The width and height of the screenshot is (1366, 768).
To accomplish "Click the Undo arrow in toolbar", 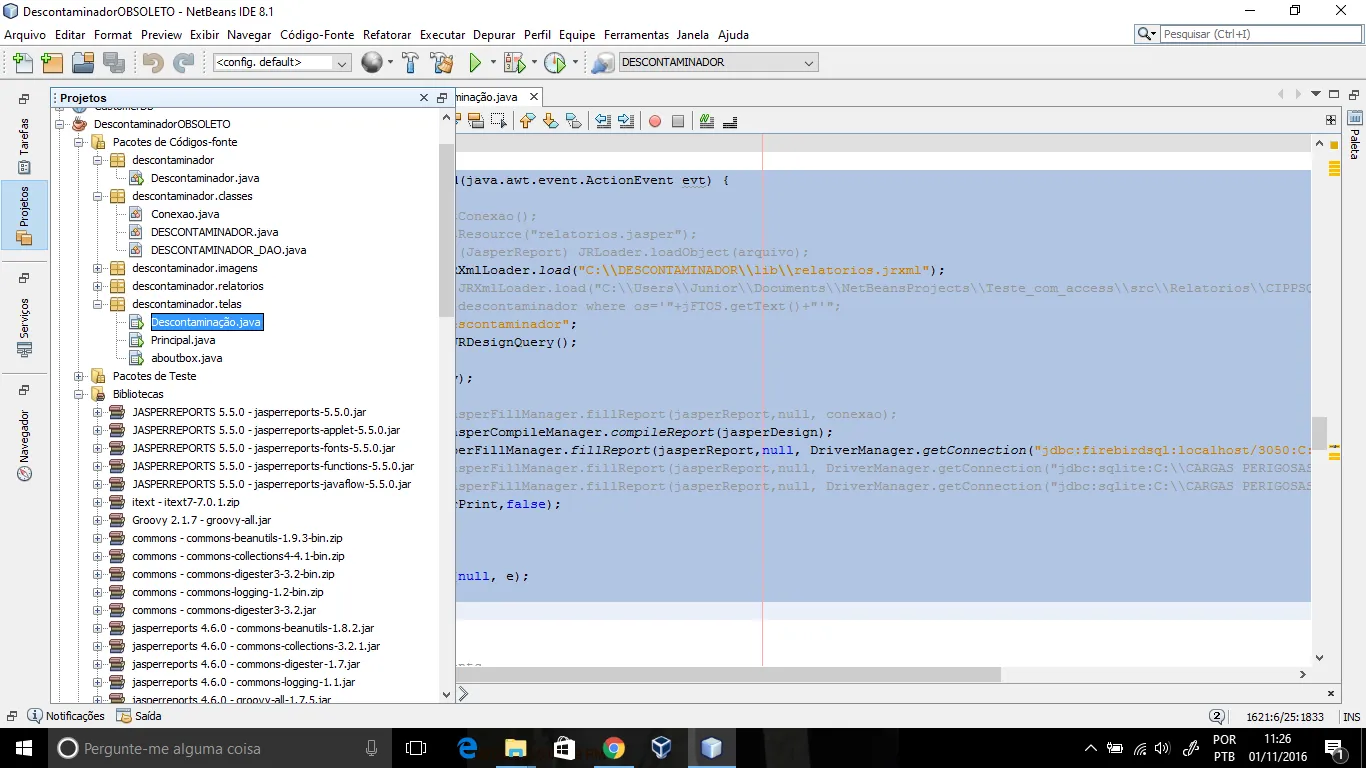I will coord(153,63).
